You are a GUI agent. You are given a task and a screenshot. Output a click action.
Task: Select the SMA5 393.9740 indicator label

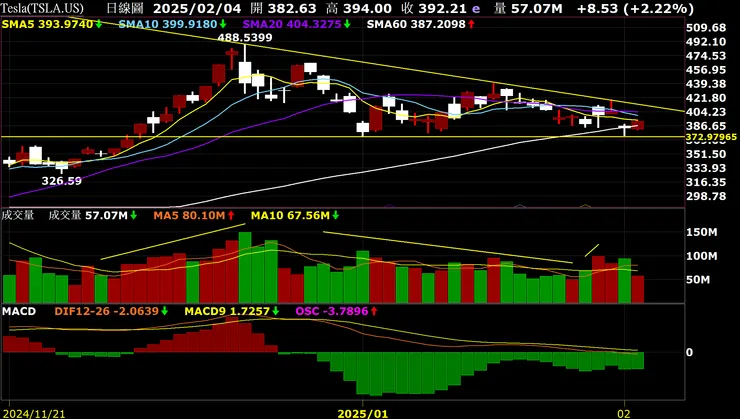click(x=48, y=24)
